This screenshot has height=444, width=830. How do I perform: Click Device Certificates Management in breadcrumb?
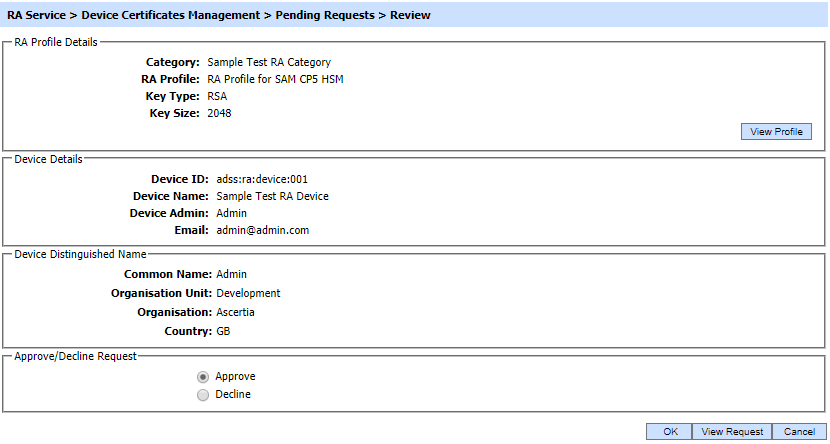159,15
